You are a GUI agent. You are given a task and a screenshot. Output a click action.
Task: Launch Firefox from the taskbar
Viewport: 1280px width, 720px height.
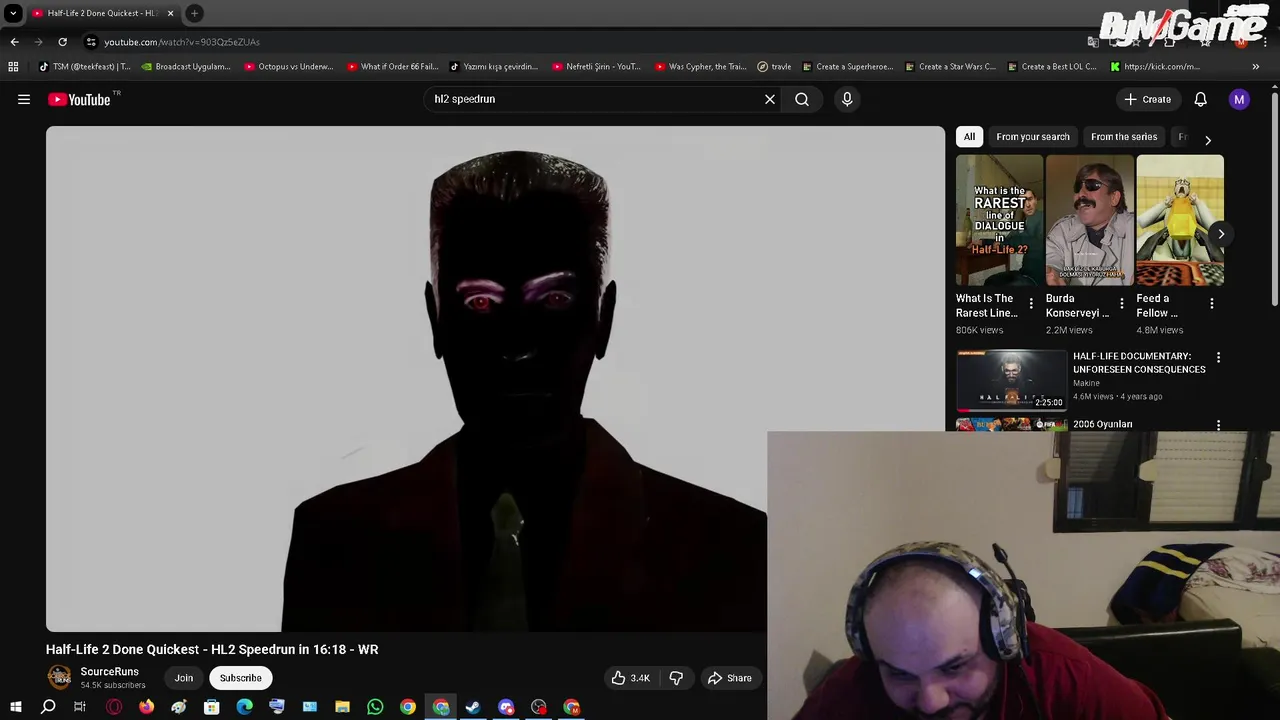point(146,707)
